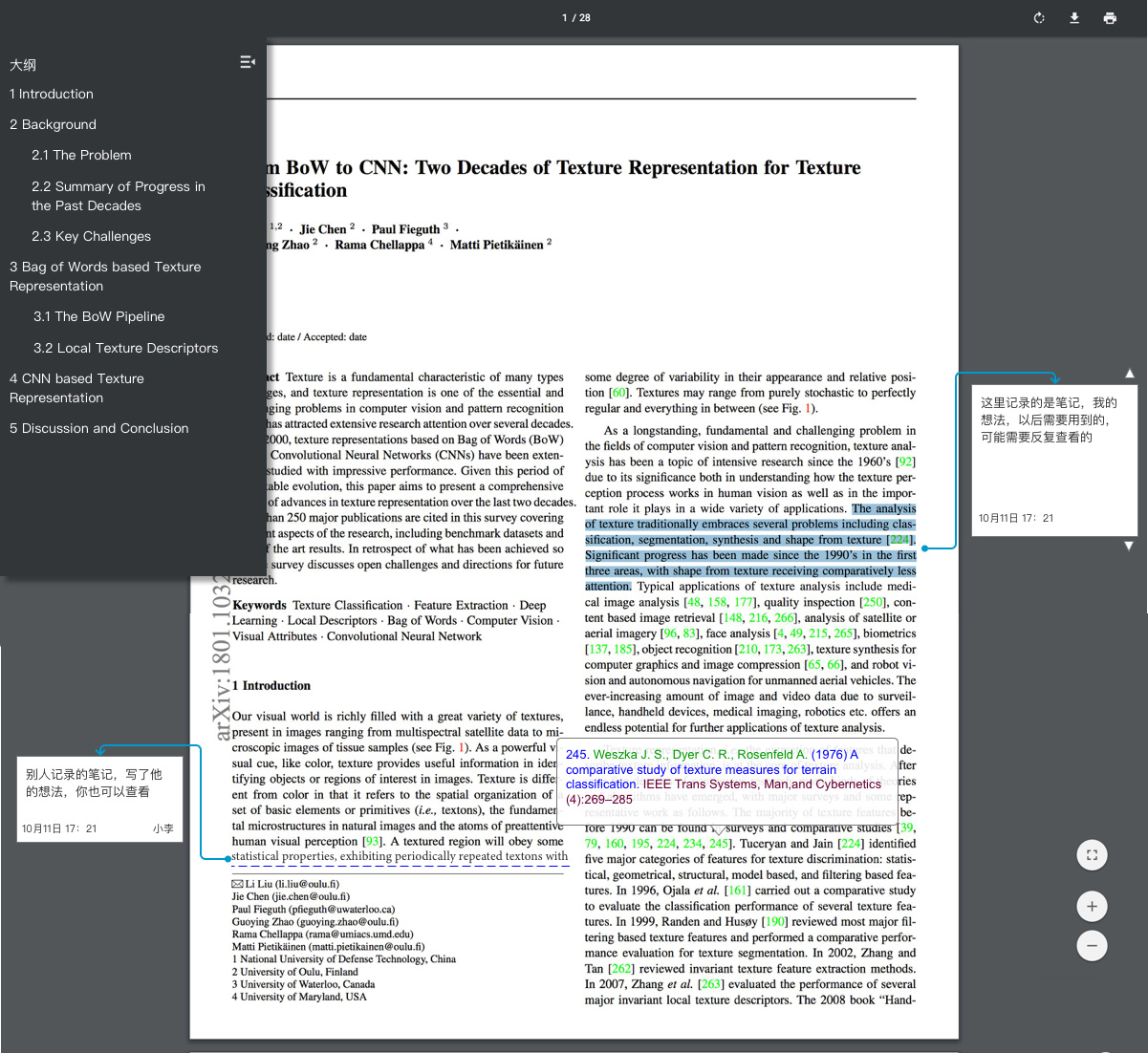
Task: Click the '1 Introduction' heading in the paper
Action: pos(271,686)
